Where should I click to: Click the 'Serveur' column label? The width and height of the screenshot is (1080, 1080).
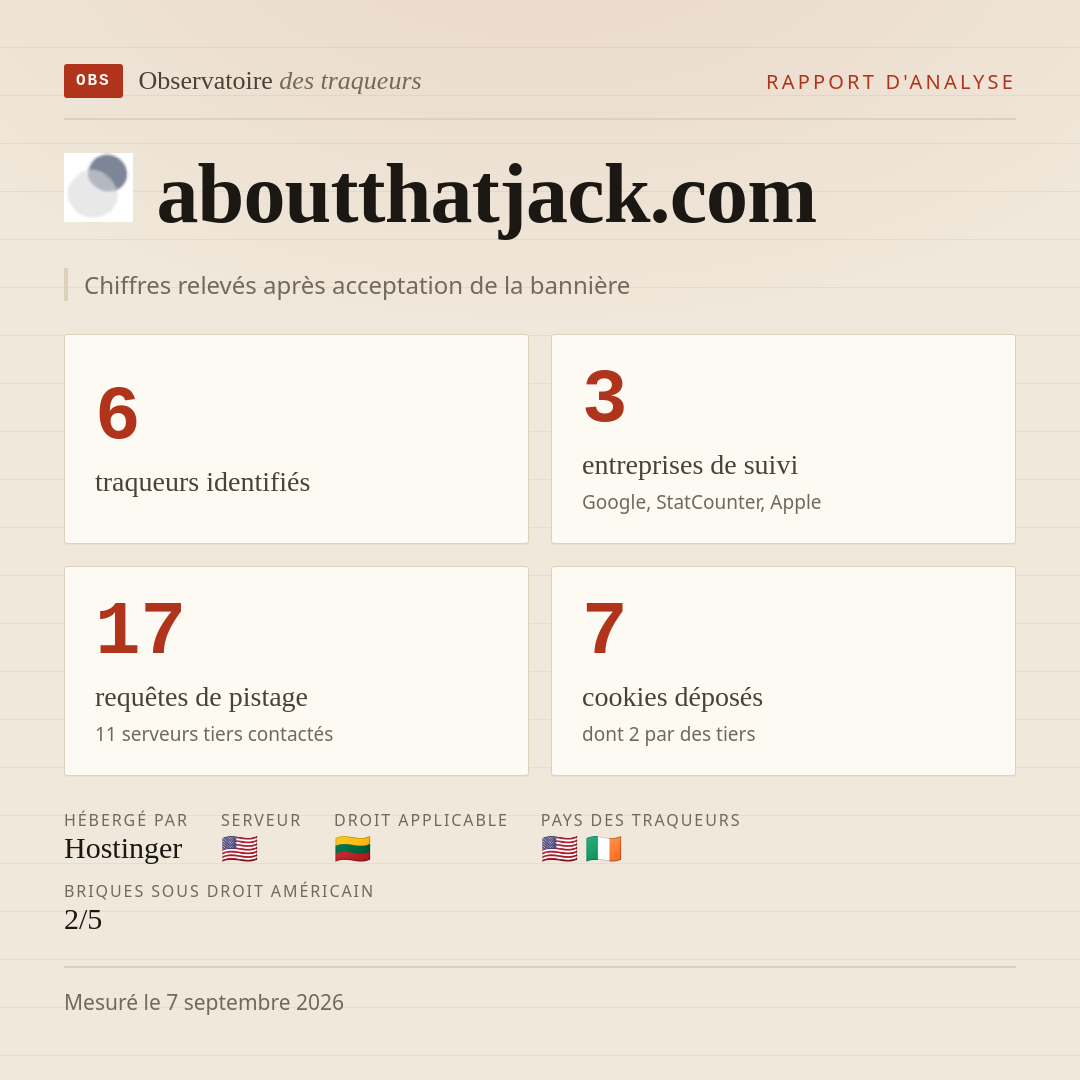261,820
